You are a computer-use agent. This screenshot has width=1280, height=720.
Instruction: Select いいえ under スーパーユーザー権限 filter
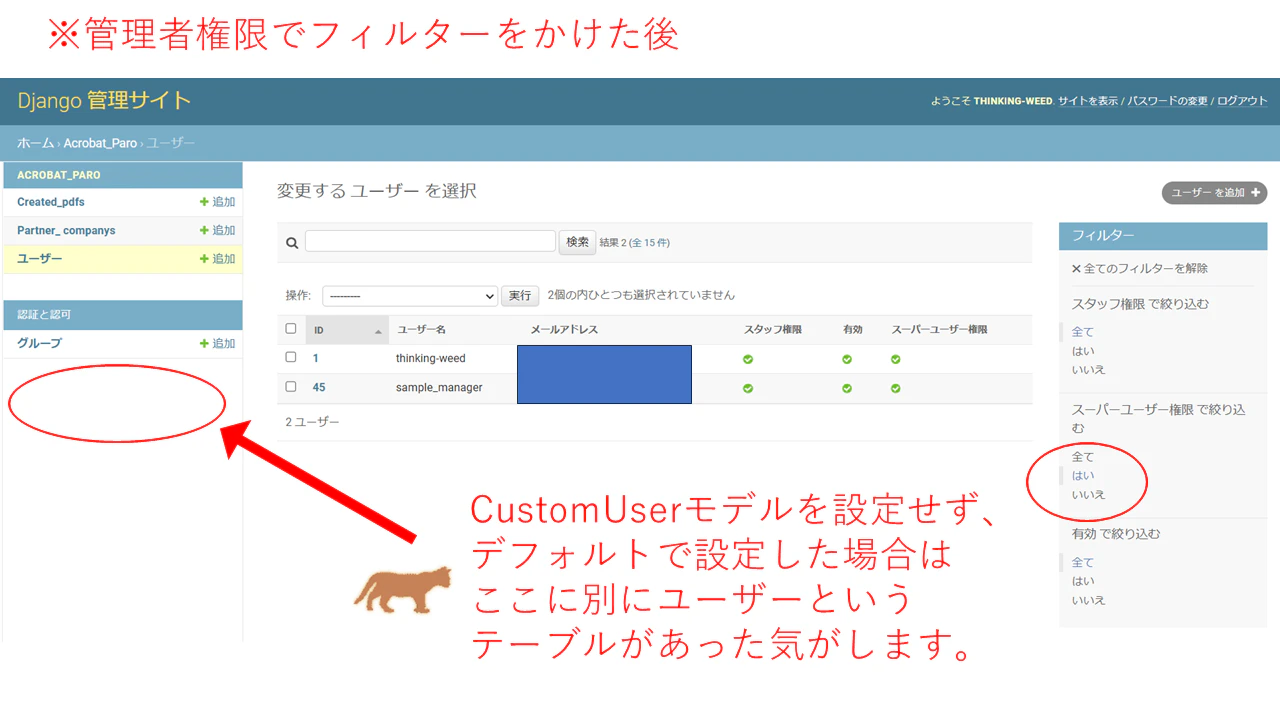pos(1088,495)
